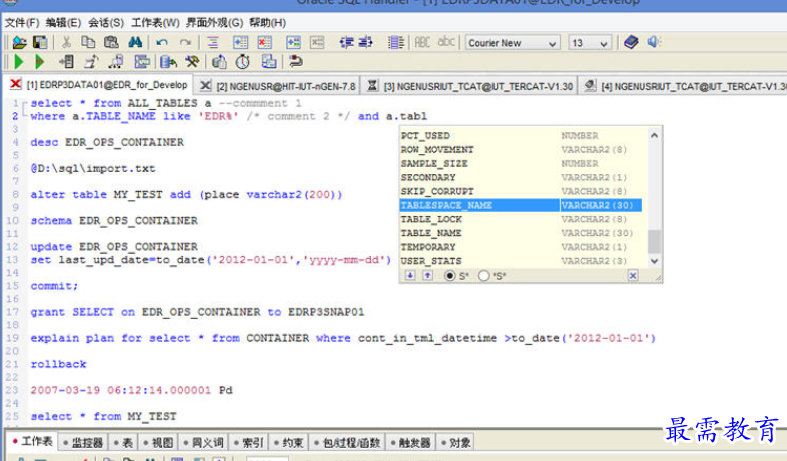
Task: Select the 触发器 bottom tab
Action: click(x=410, y=442)
